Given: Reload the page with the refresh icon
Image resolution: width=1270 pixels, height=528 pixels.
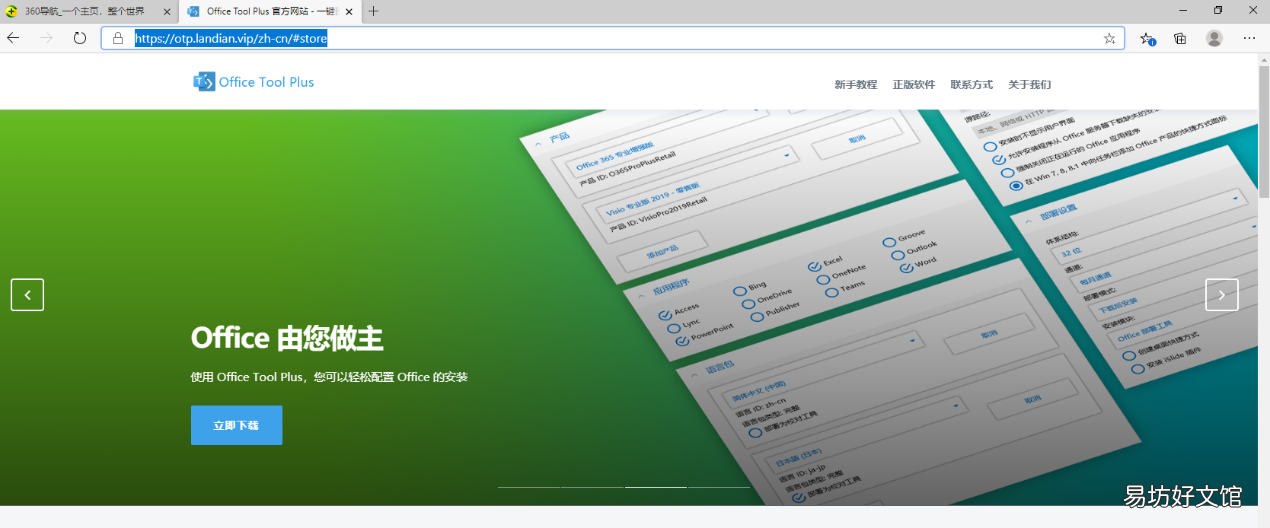Looking at the screenshot, I should [80, 38].
